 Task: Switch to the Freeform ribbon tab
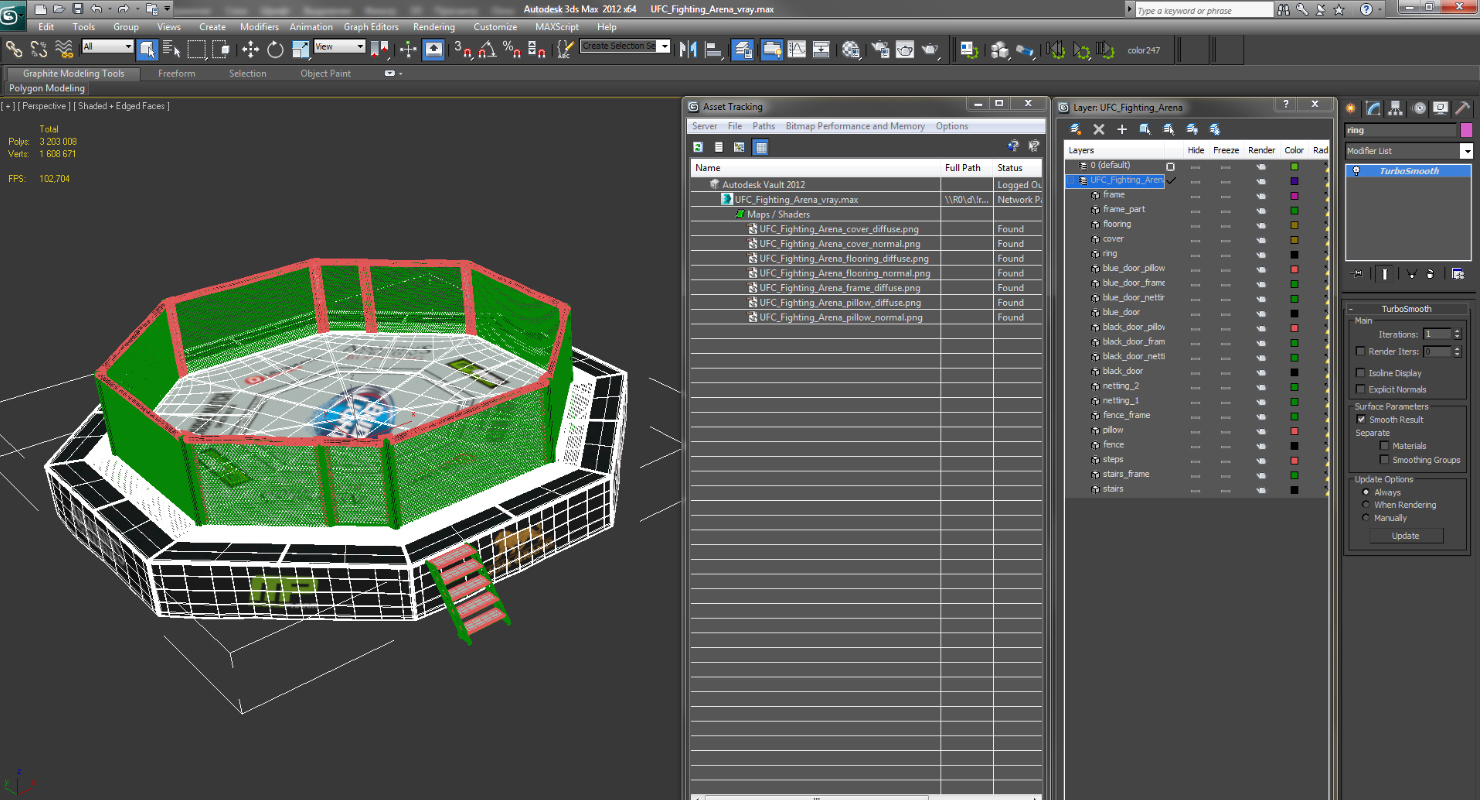pos(177,73)
